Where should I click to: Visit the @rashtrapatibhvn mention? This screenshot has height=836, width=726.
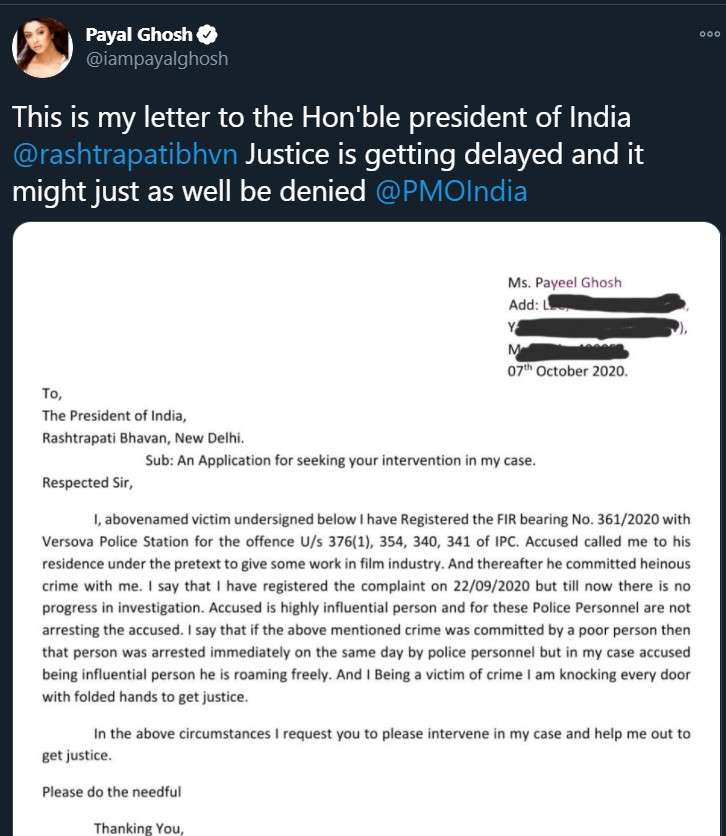125,155
